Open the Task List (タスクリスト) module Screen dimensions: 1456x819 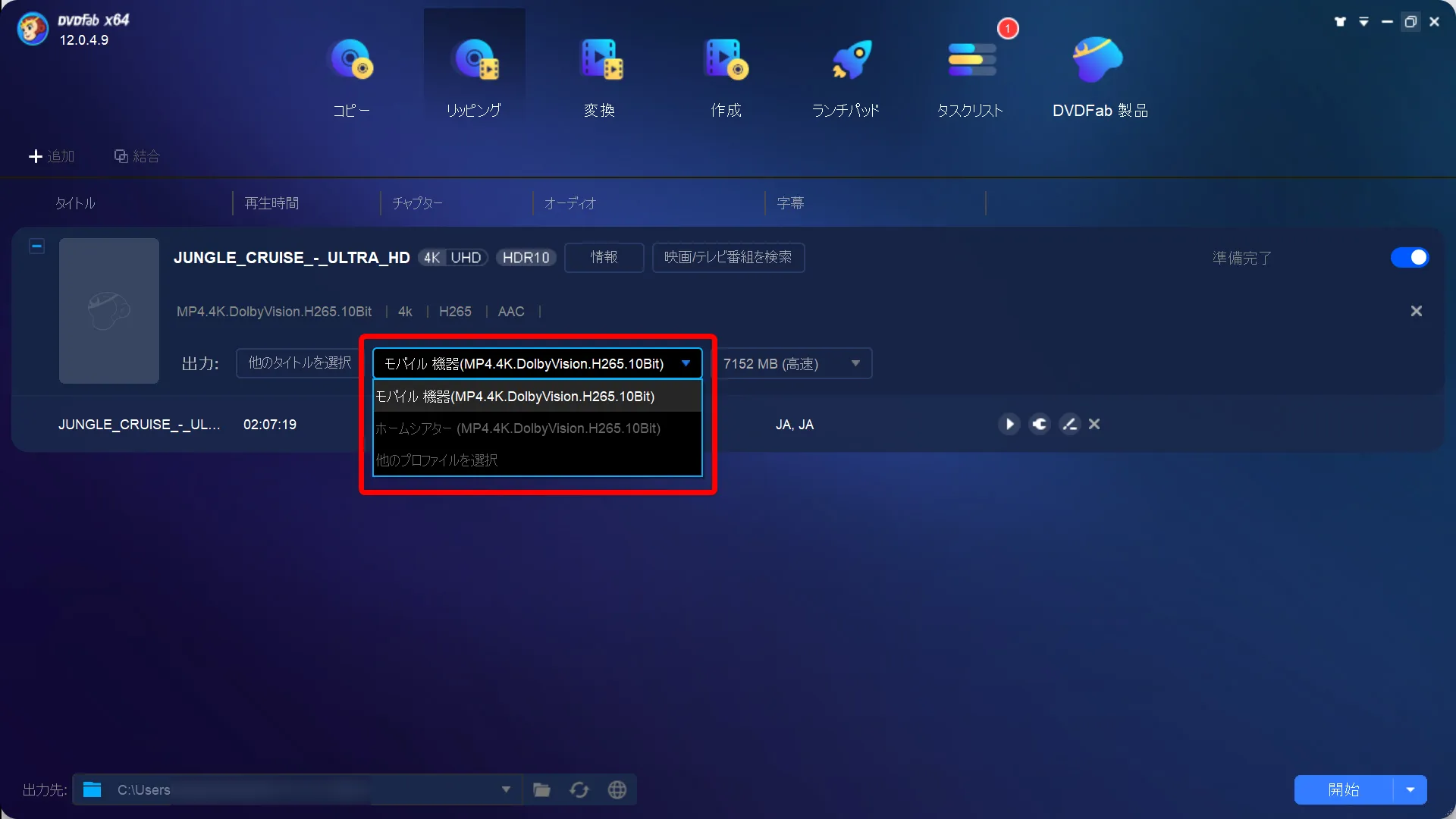point(971,78)
